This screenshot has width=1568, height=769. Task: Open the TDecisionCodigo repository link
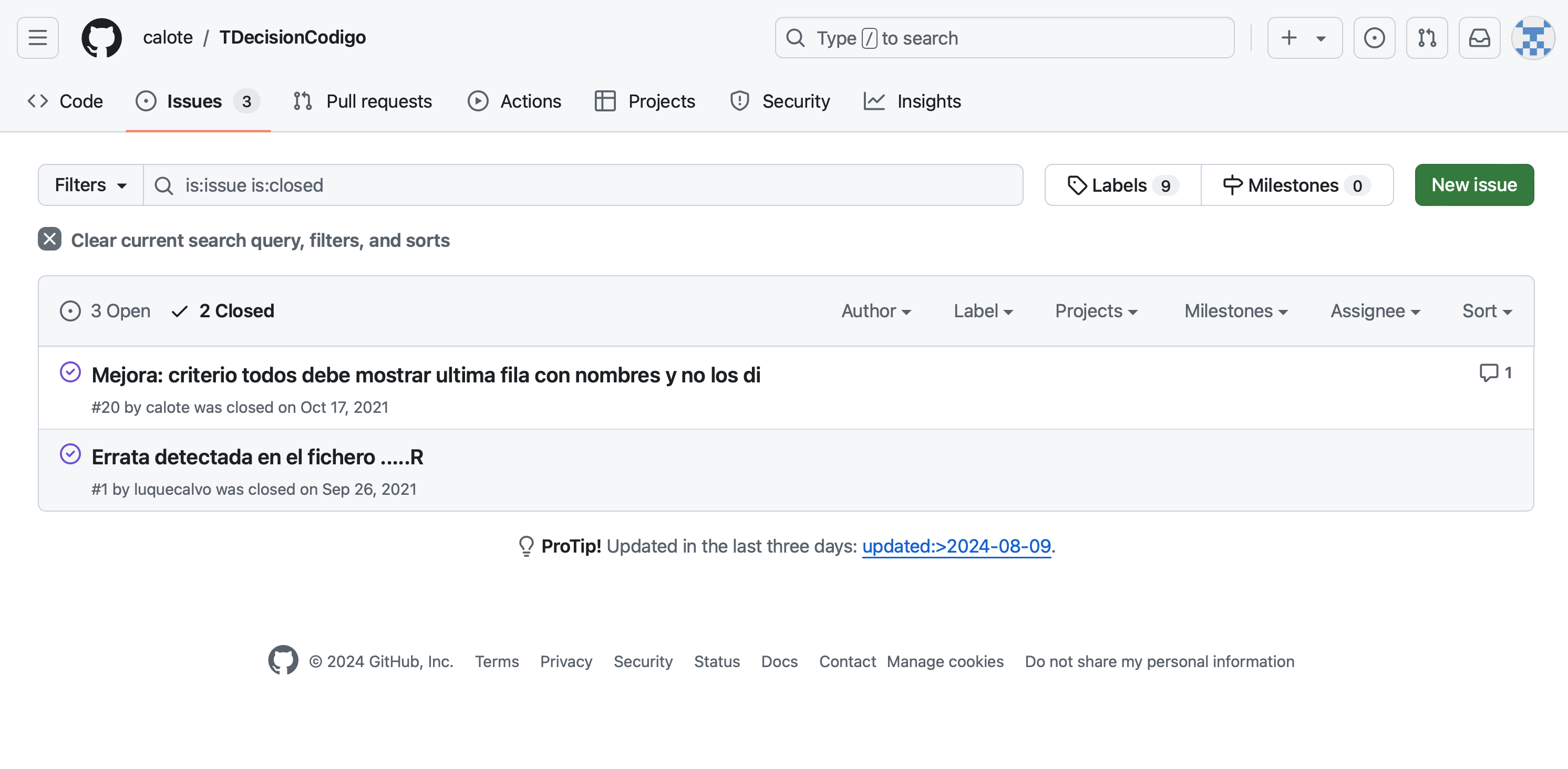click(x=292, y=37)
